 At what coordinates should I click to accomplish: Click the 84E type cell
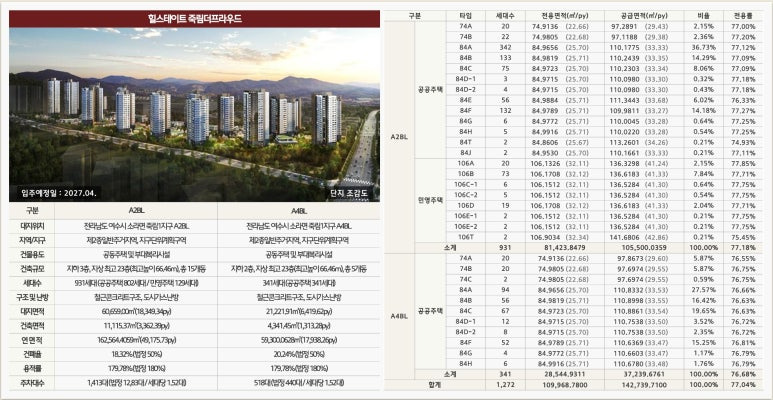(465, 100)
